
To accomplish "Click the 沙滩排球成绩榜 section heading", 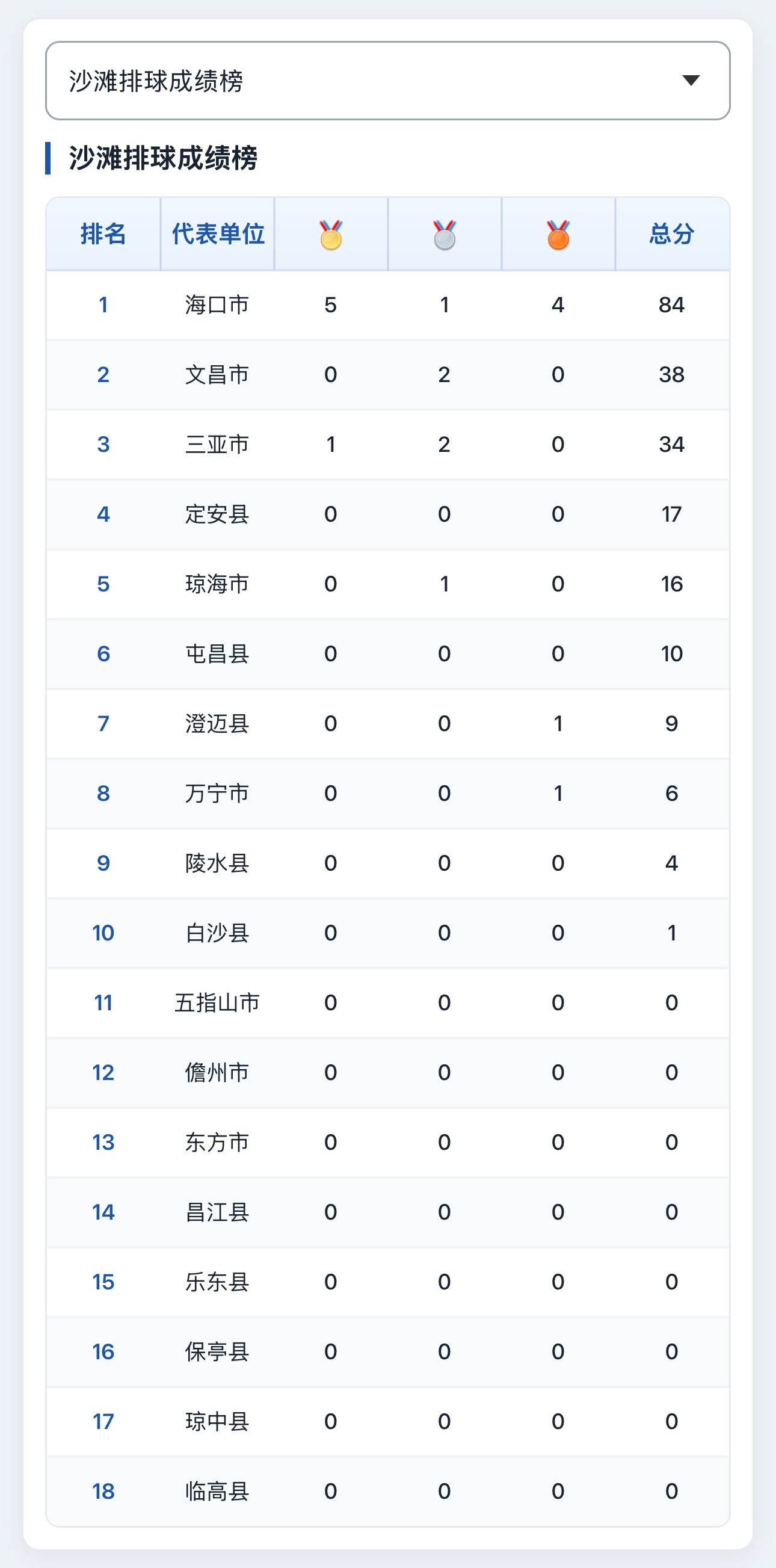I will tap(163, 158).
